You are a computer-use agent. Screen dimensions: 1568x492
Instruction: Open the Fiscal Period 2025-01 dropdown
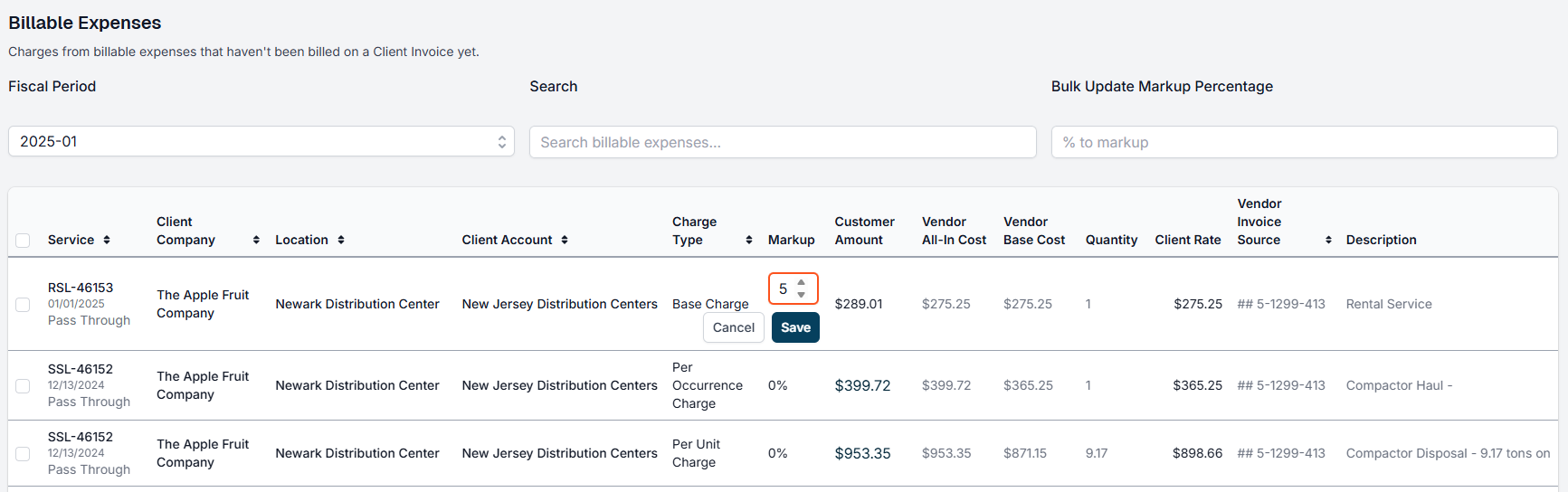point(261,141)
